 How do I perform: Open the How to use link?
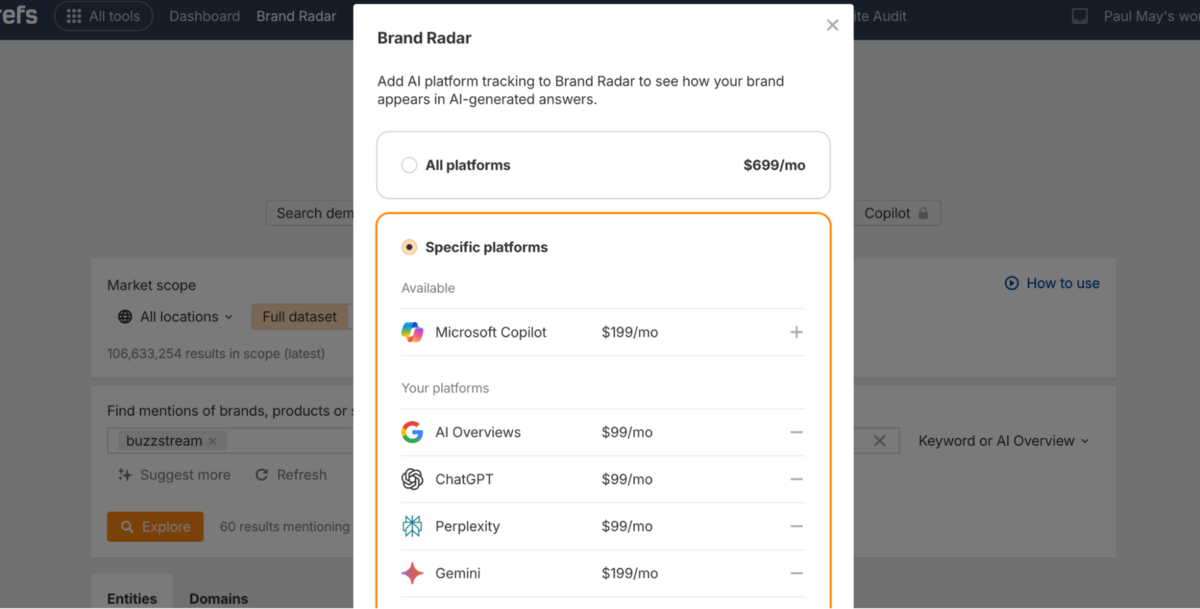1051,283
